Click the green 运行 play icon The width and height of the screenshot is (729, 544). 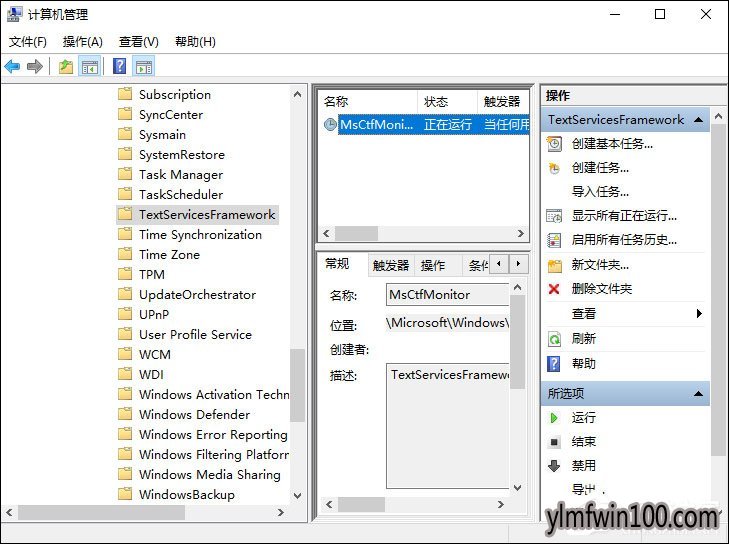(555, 418)
